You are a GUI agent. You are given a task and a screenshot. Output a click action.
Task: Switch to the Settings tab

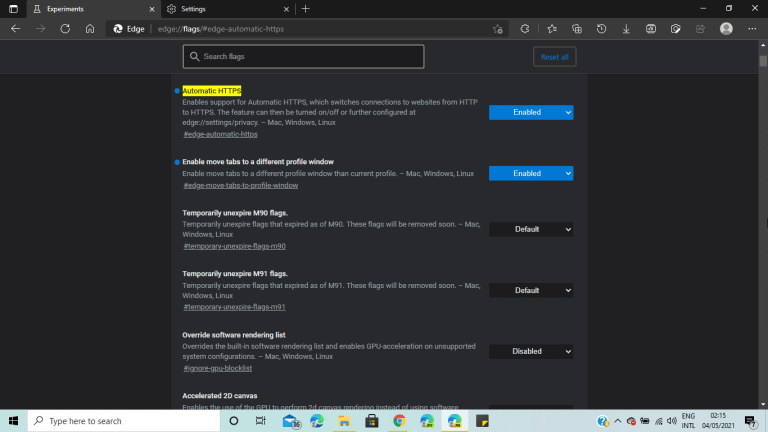pyautogui.click(x=227, y=9)
